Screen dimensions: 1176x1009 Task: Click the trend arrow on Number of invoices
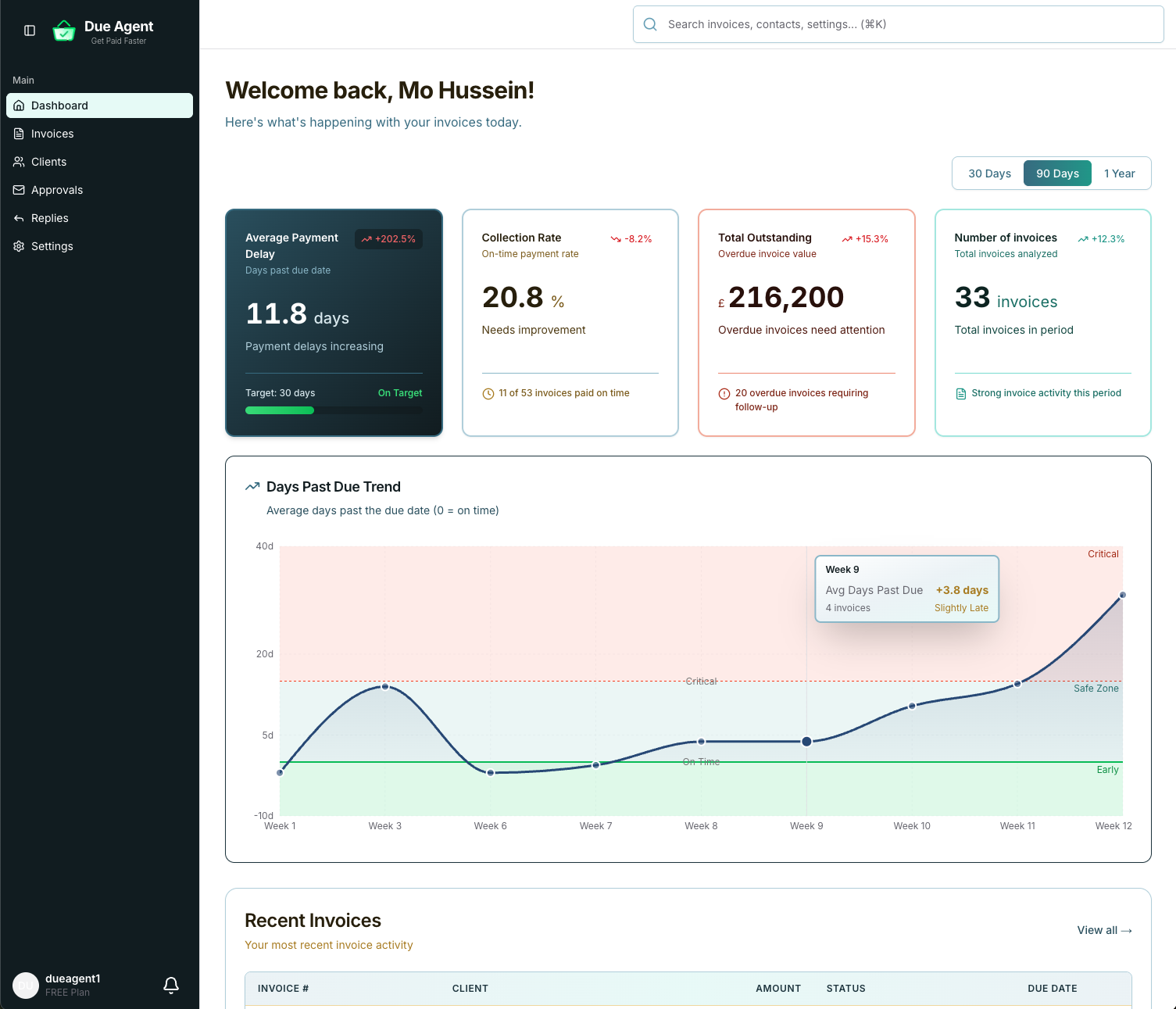pos(1084,238)
